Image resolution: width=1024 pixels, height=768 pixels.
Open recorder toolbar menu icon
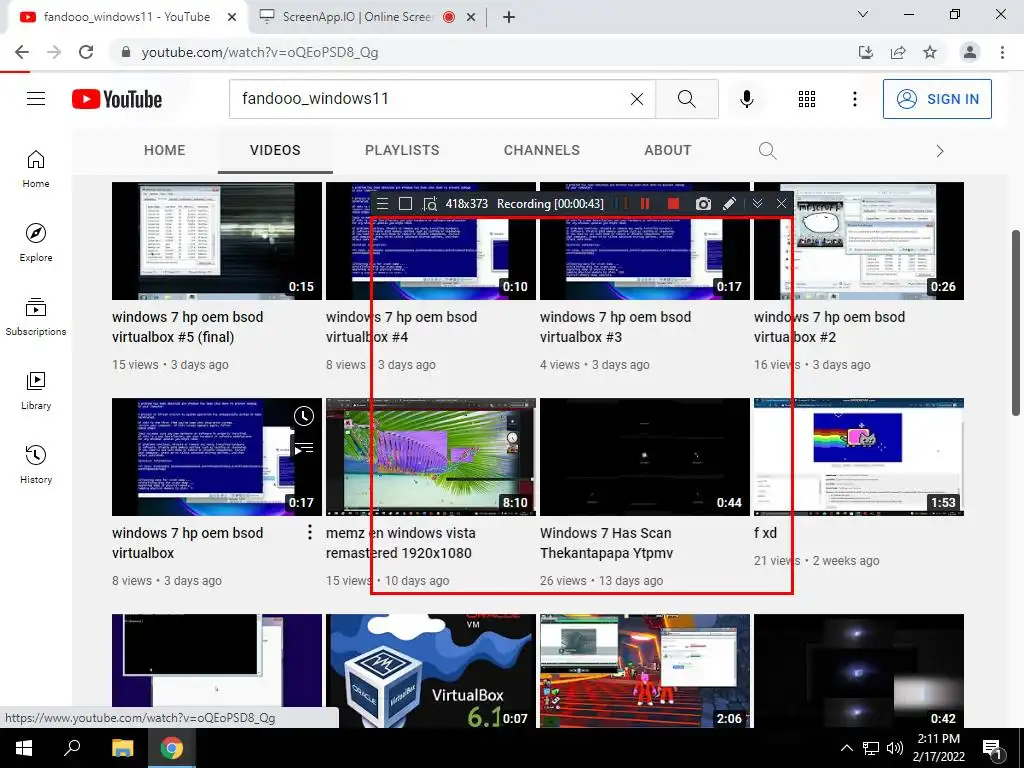[x=383, y=204]
